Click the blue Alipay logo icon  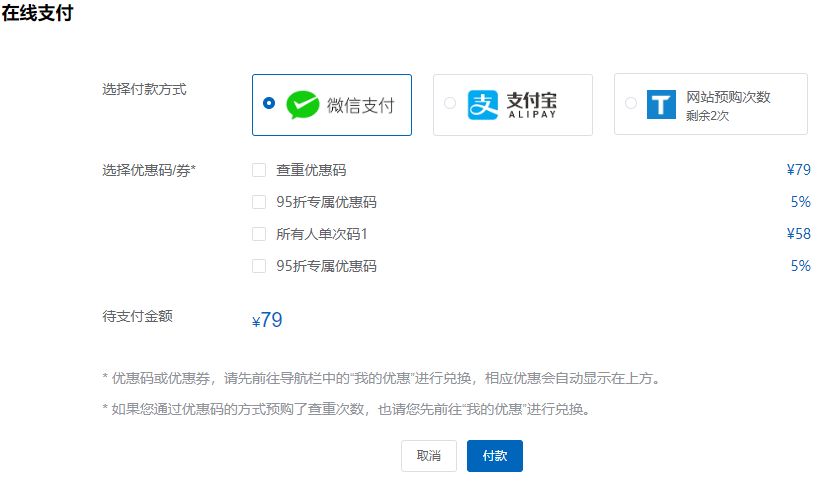coord(483,105)
